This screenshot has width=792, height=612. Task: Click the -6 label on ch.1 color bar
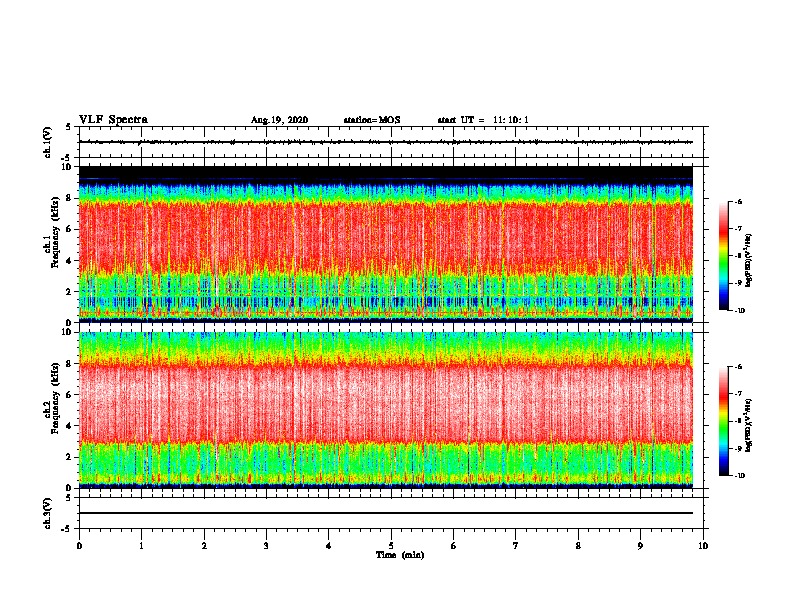[738, 201]
